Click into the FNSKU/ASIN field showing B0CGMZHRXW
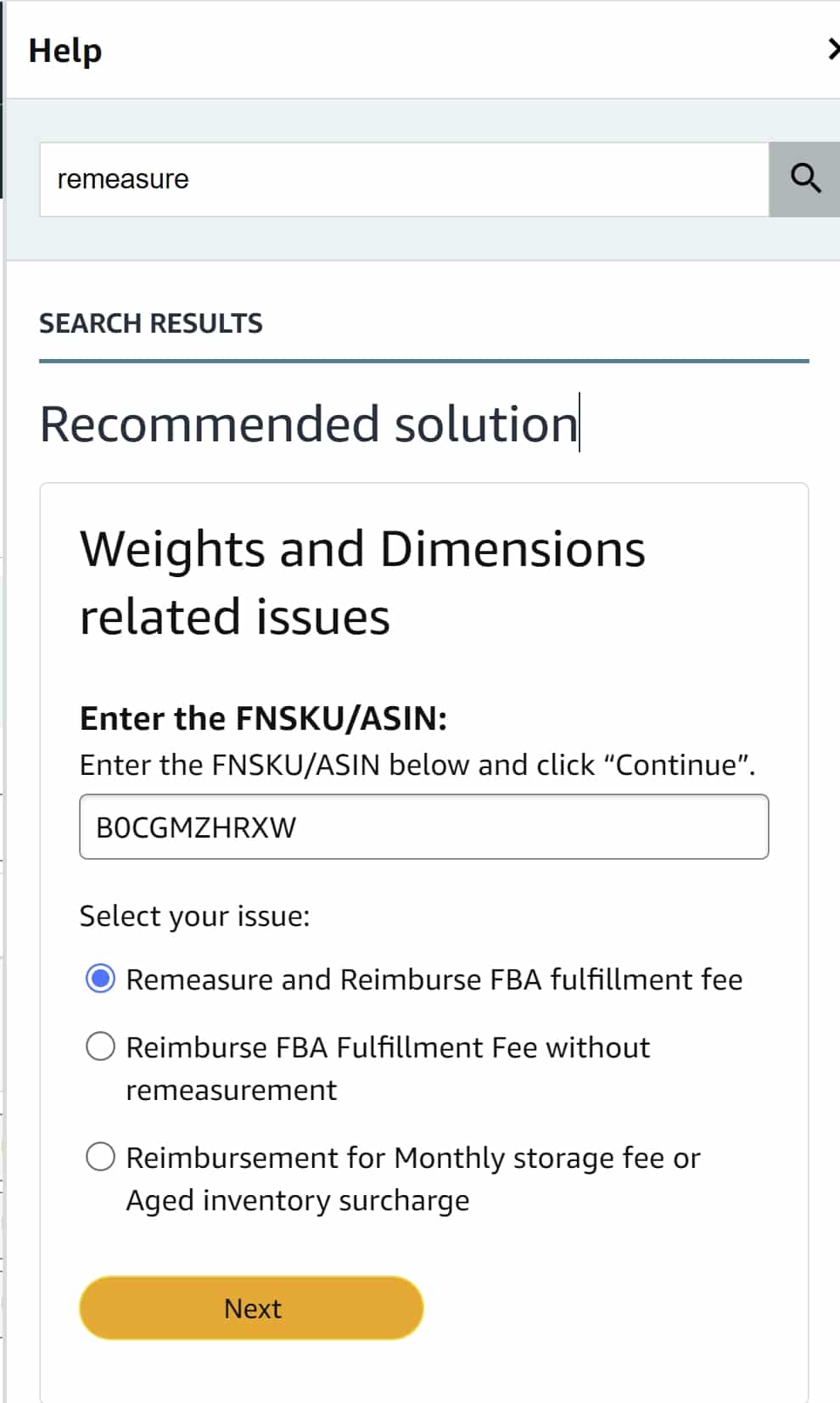 (424, 827)
